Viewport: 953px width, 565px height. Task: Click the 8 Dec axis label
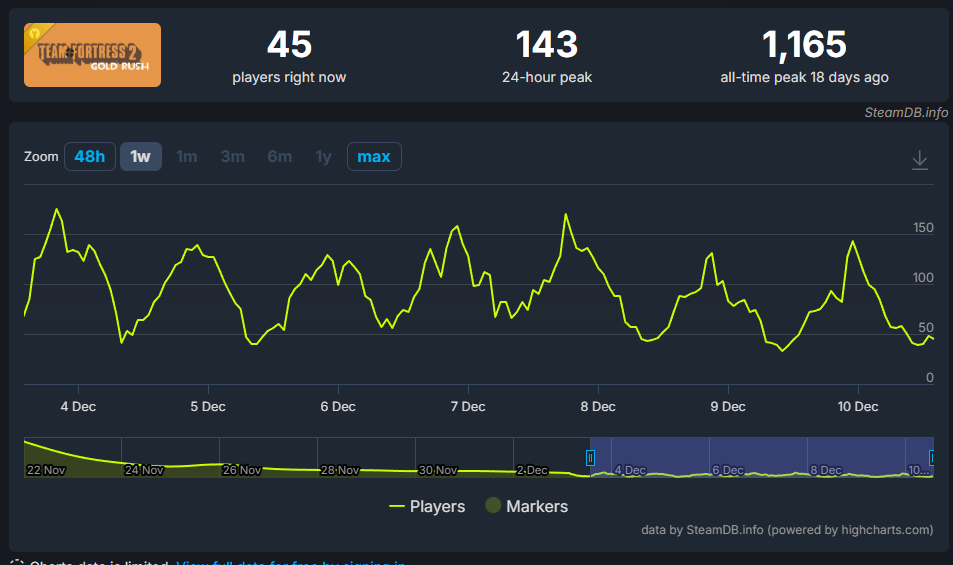(x=598, y=406)
